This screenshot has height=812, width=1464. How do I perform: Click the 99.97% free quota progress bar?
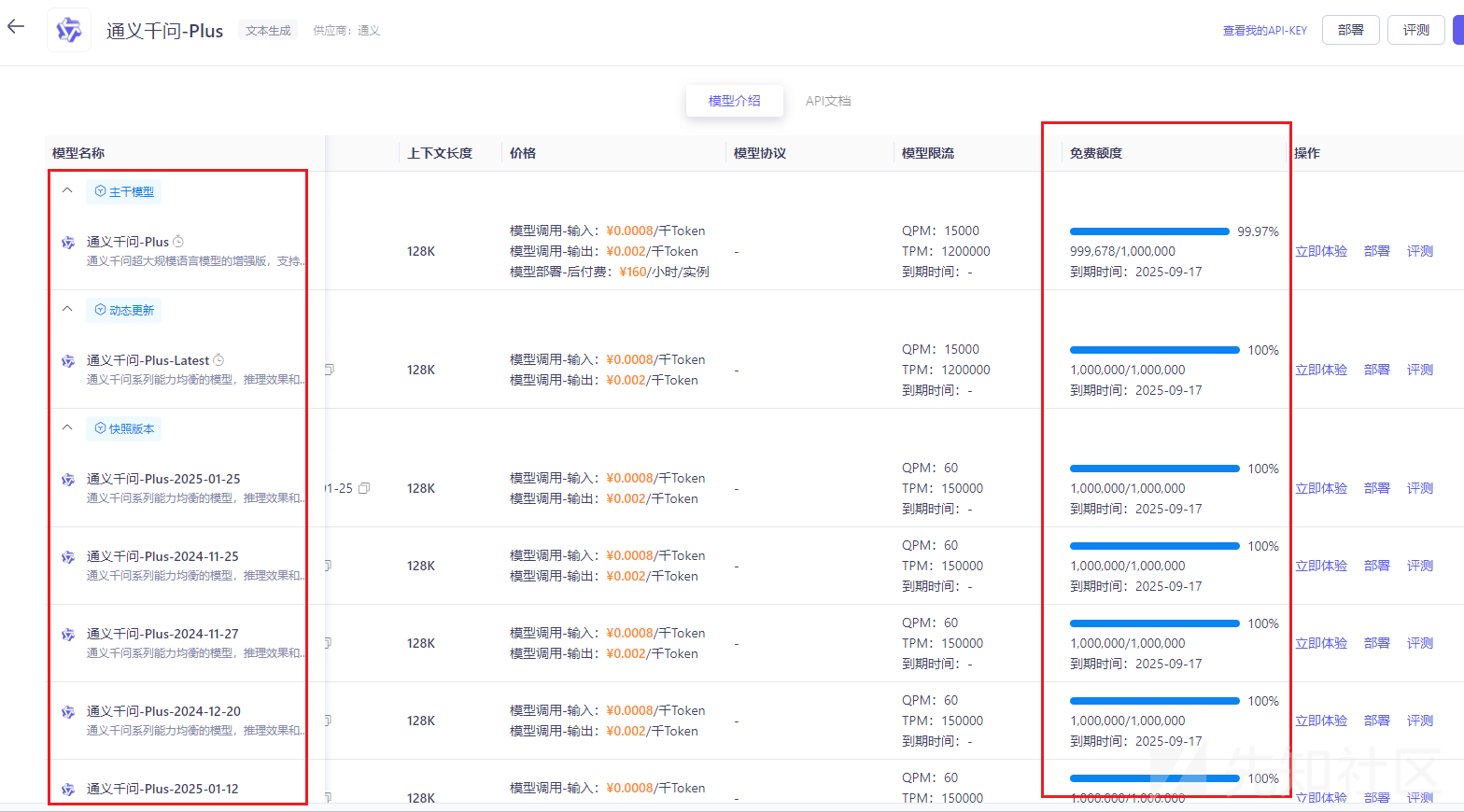1149,231
